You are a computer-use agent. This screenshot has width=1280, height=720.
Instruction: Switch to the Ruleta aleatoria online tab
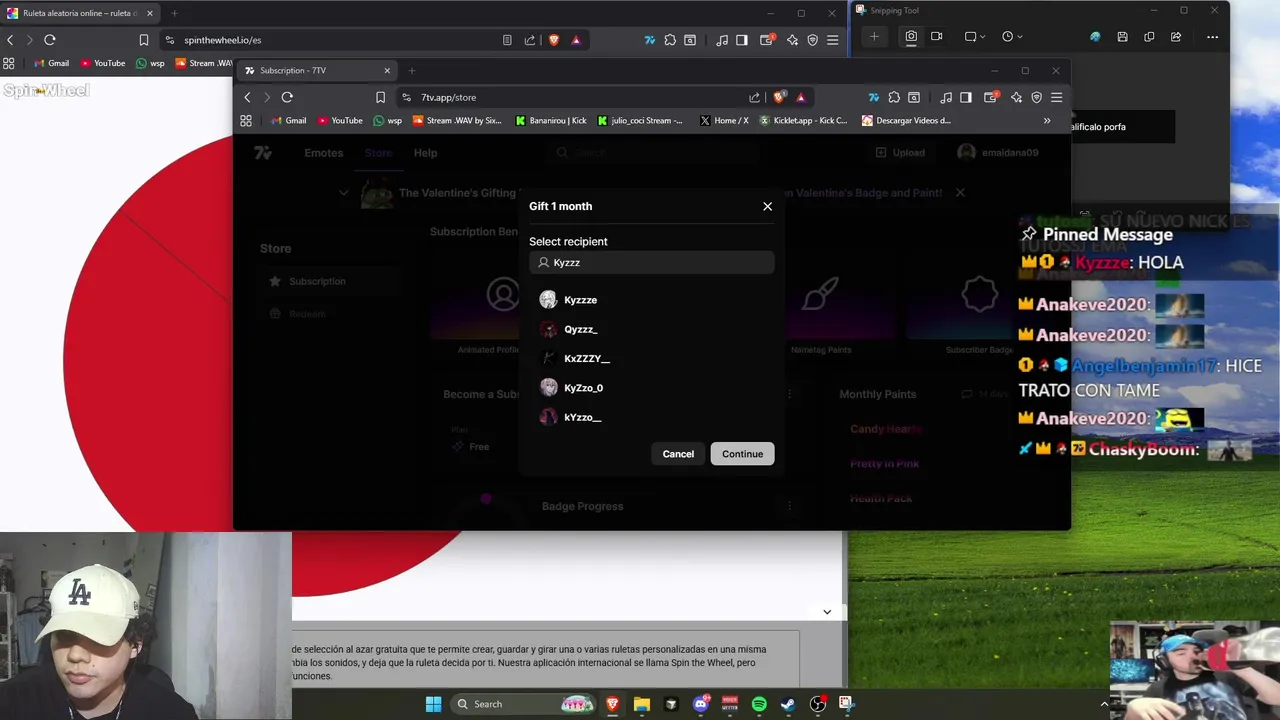(80, 13)
